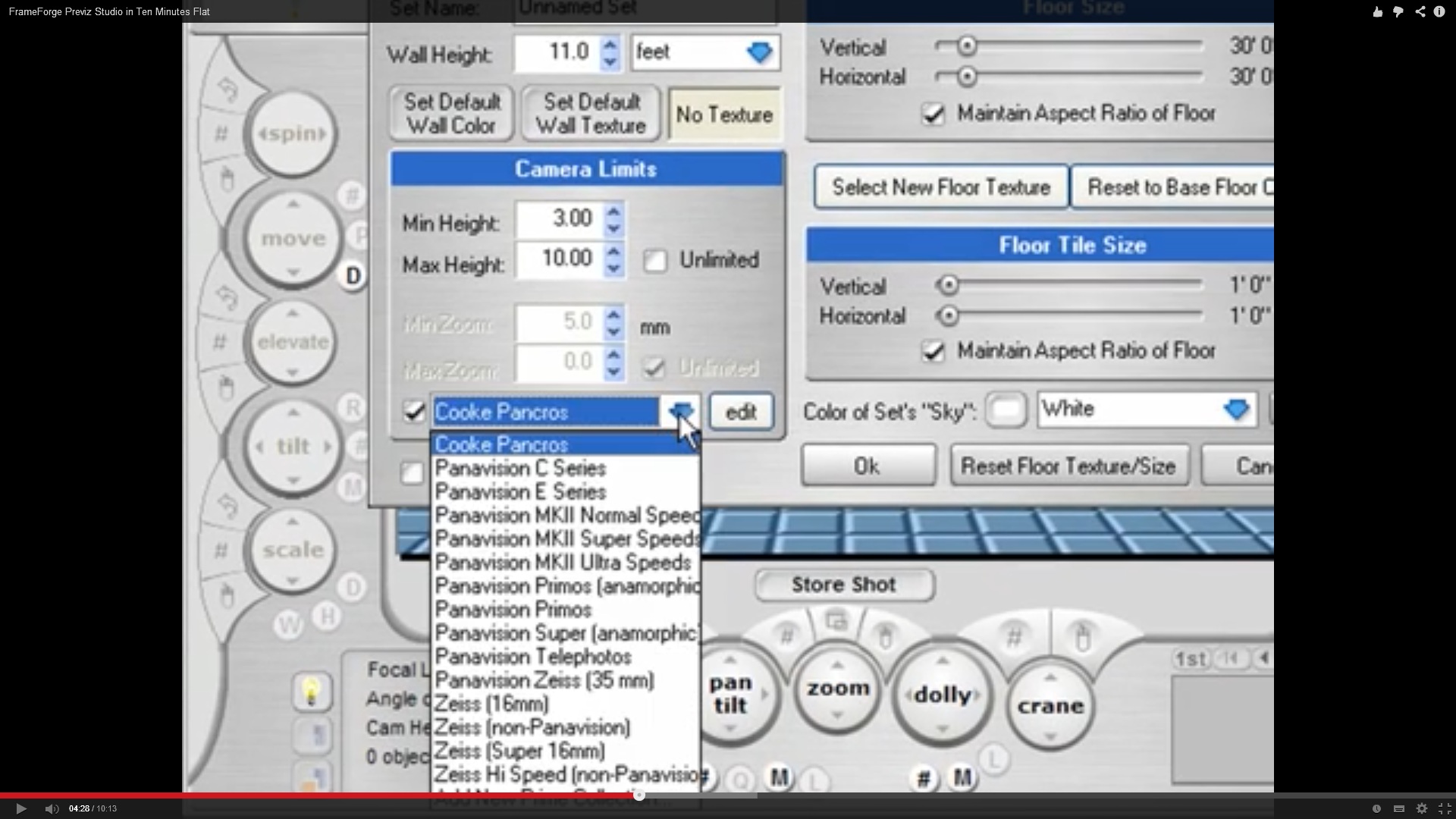The image size is (1456, 819).
Task: Click the spin control knob
Action: click(x=292, y=134)
